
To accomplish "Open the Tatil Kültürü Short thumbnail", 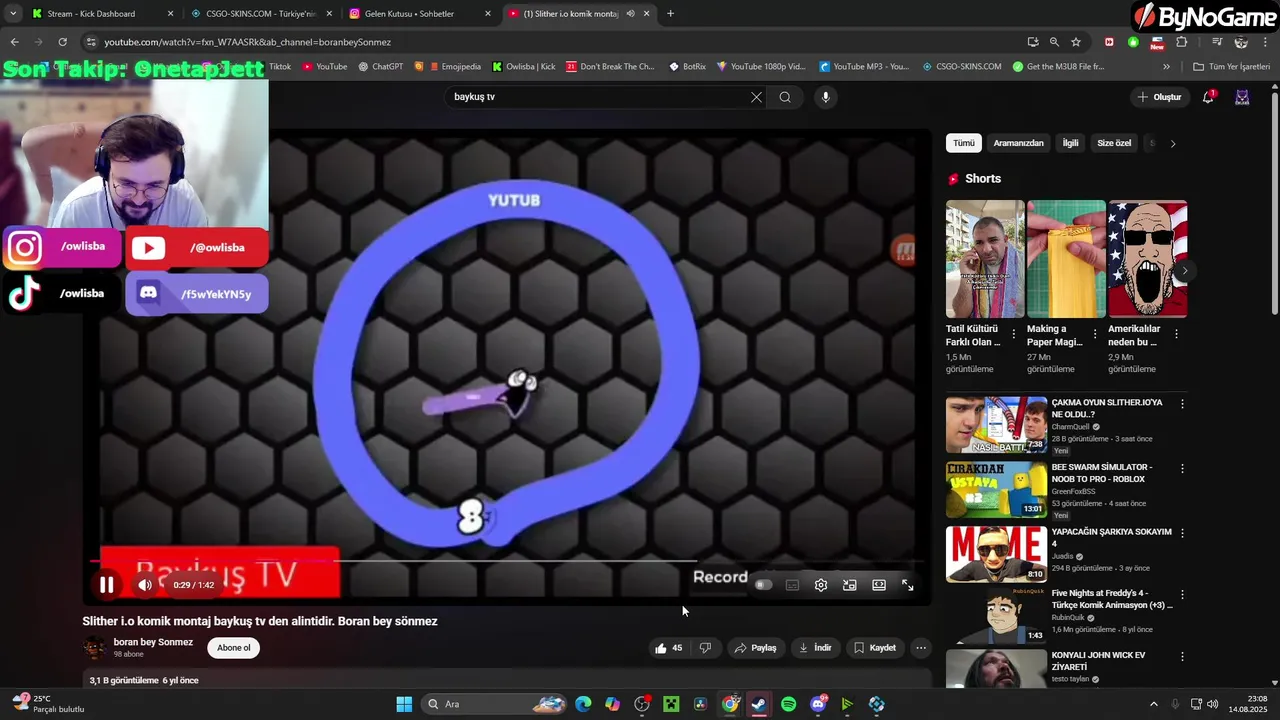I will (x=985, y=259).
